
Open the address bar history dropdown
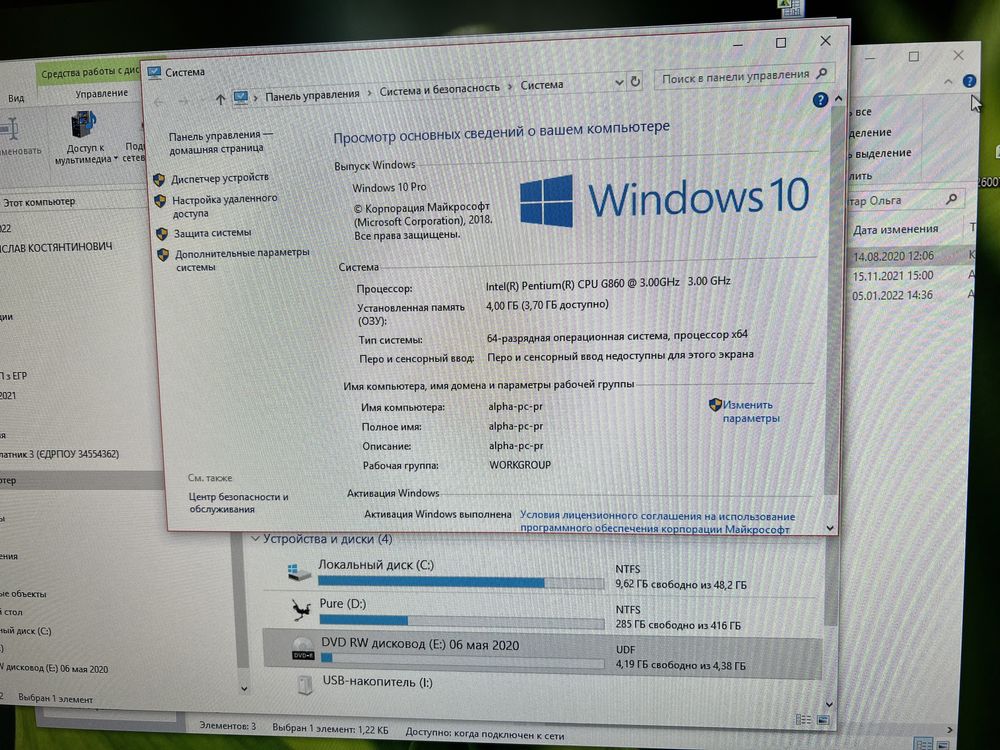[x=619, y=82]
